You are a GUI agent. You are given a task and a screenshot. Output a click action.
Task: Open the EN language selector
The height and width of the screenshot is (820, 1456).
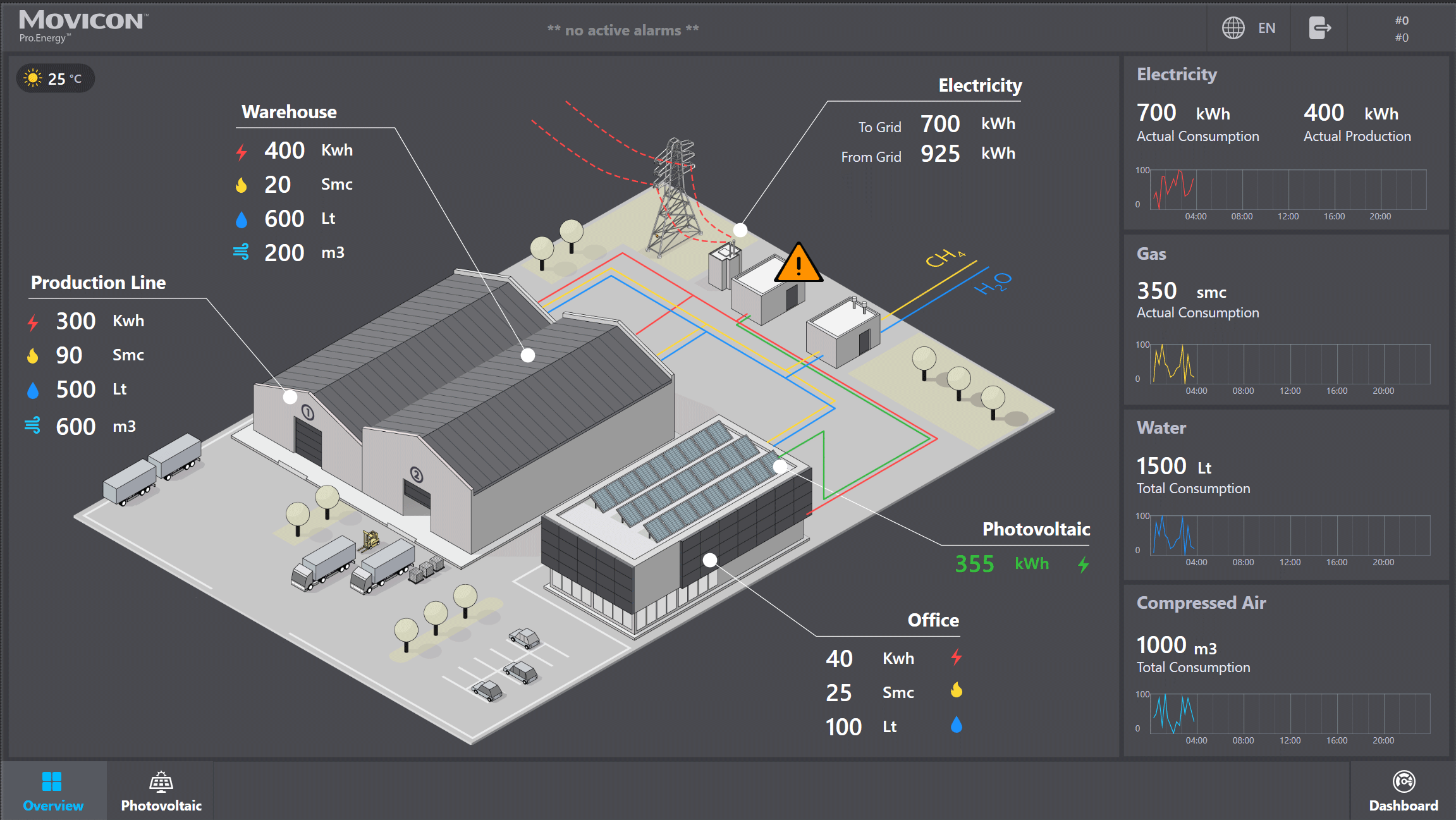(1267, 28)
